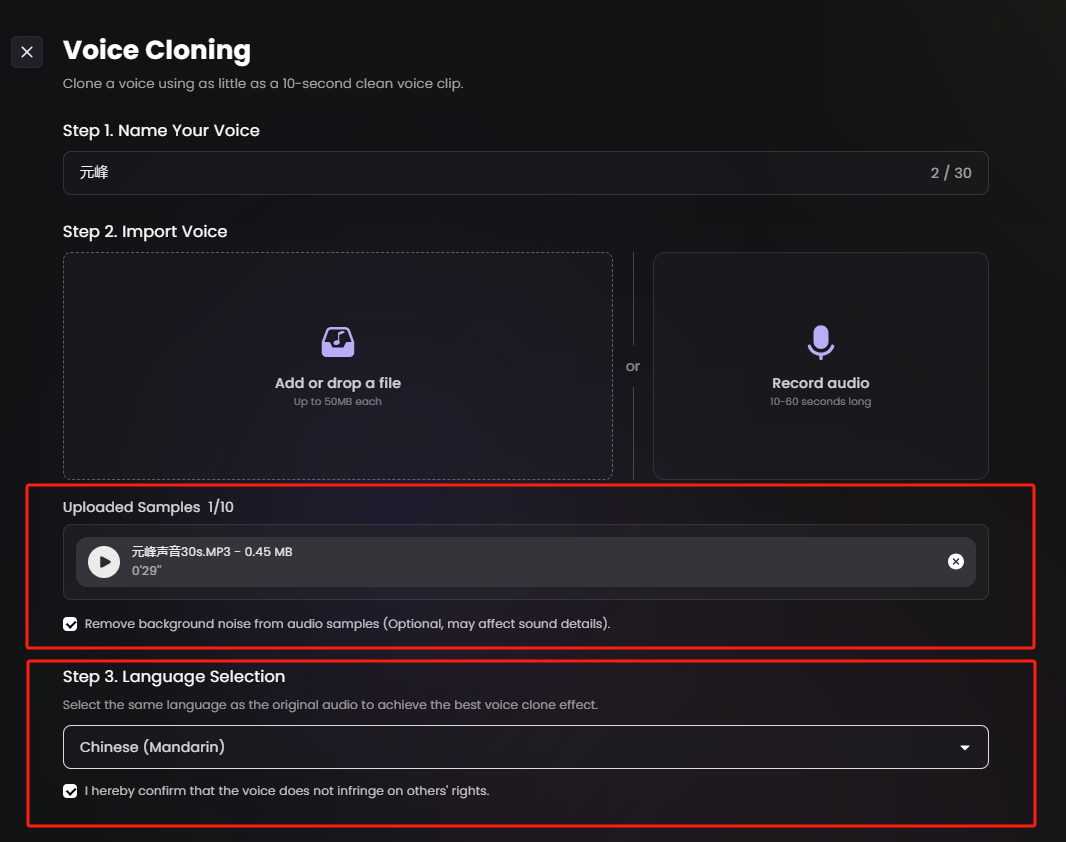Toggle remove background noise checkbox
This screenshot has width=1066, height=842.
[x=70, y=624]
